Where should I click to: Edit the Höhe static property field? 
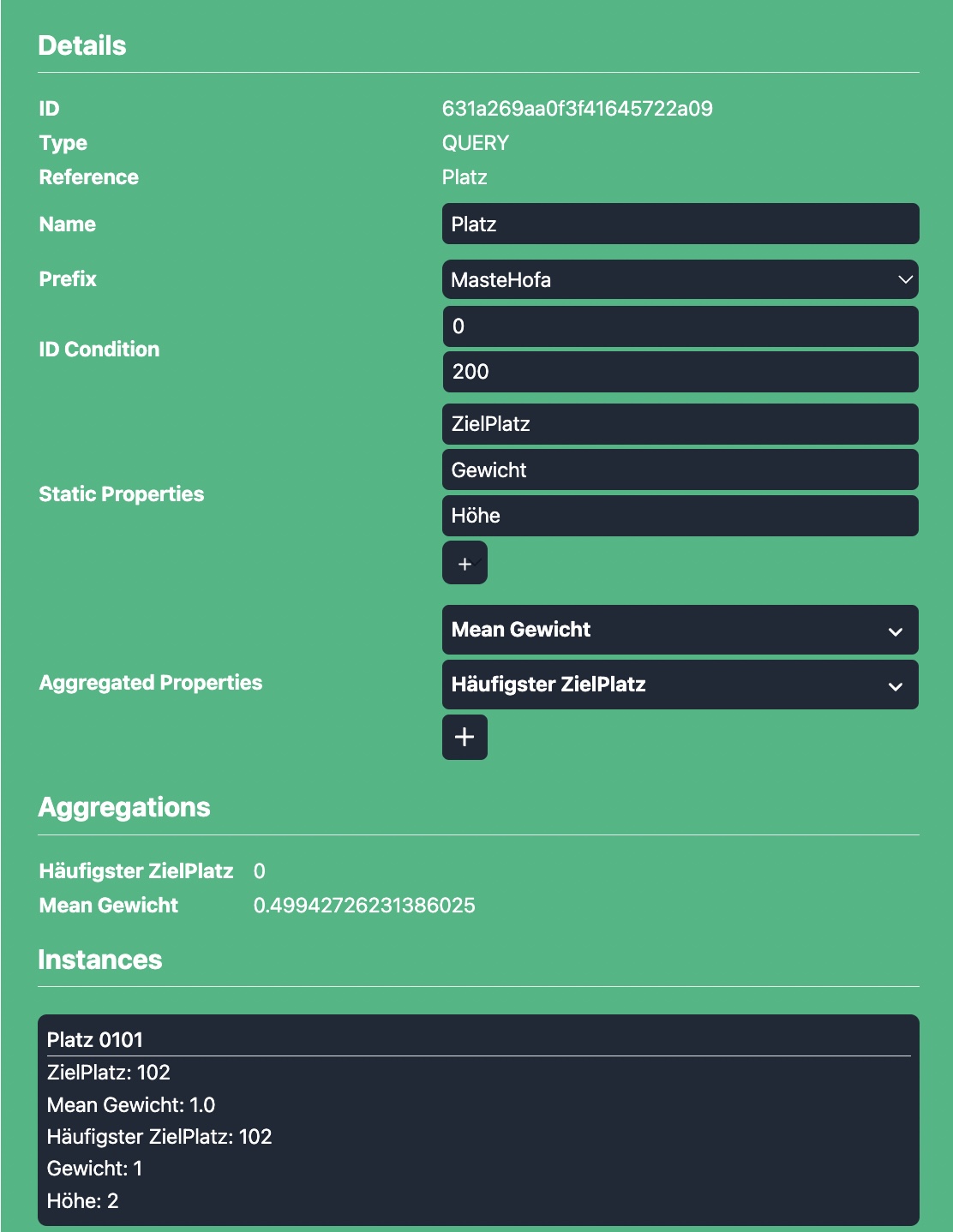[x=680, y=516]
